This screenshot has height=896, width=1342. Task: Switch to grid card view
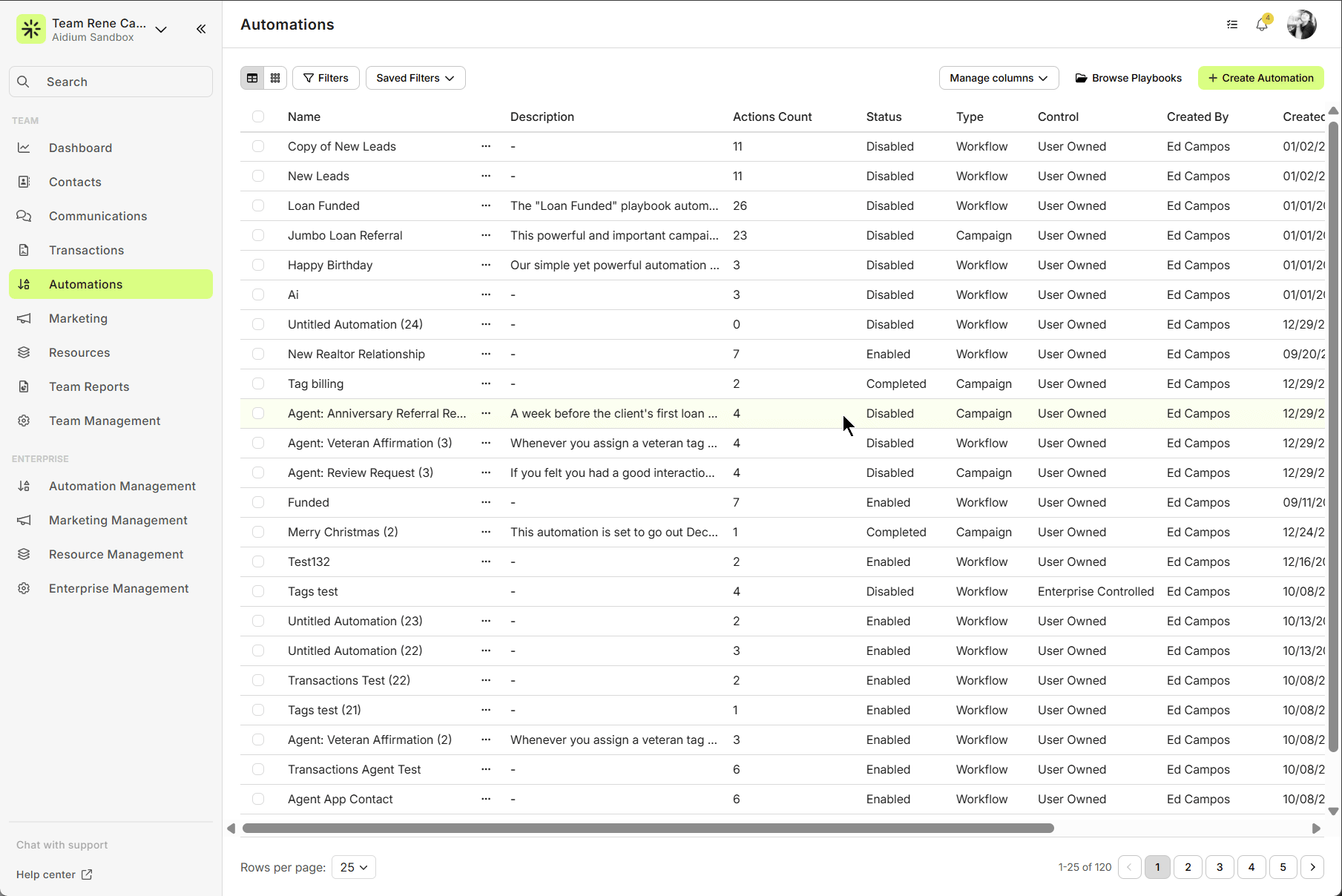coord(275,78)
